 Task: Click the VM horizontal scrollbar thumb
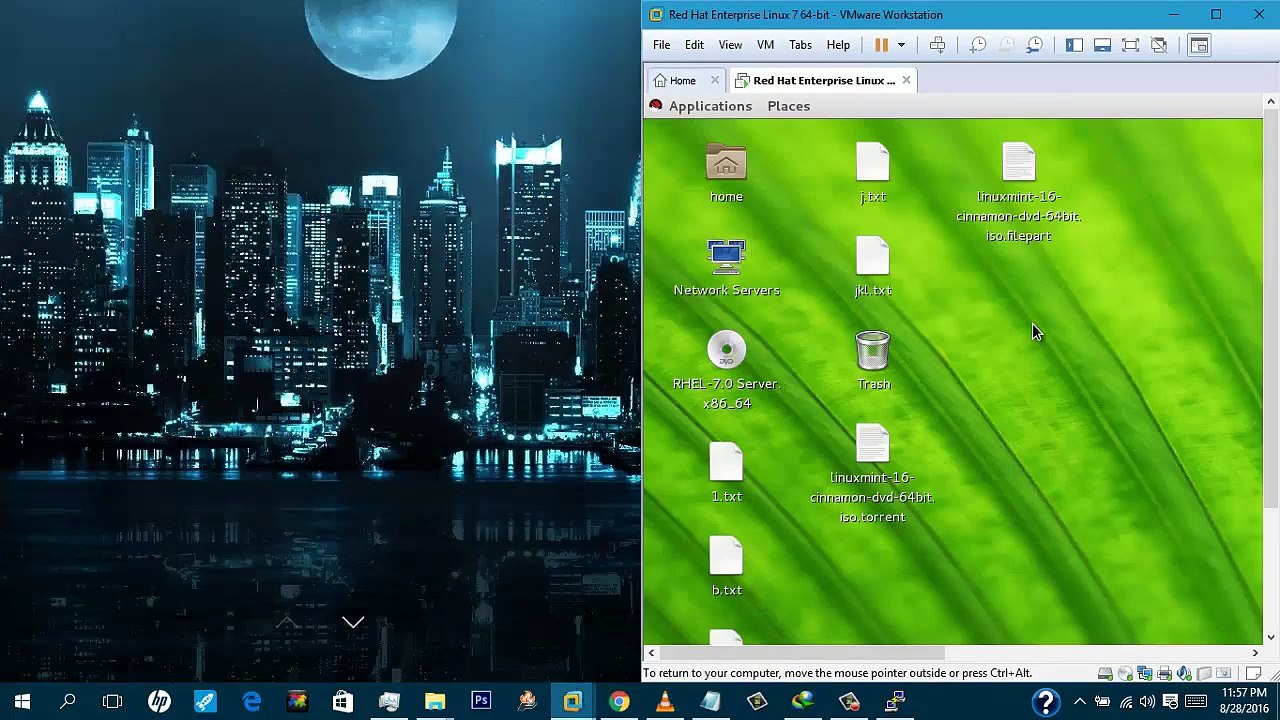(x=803, y=653)
